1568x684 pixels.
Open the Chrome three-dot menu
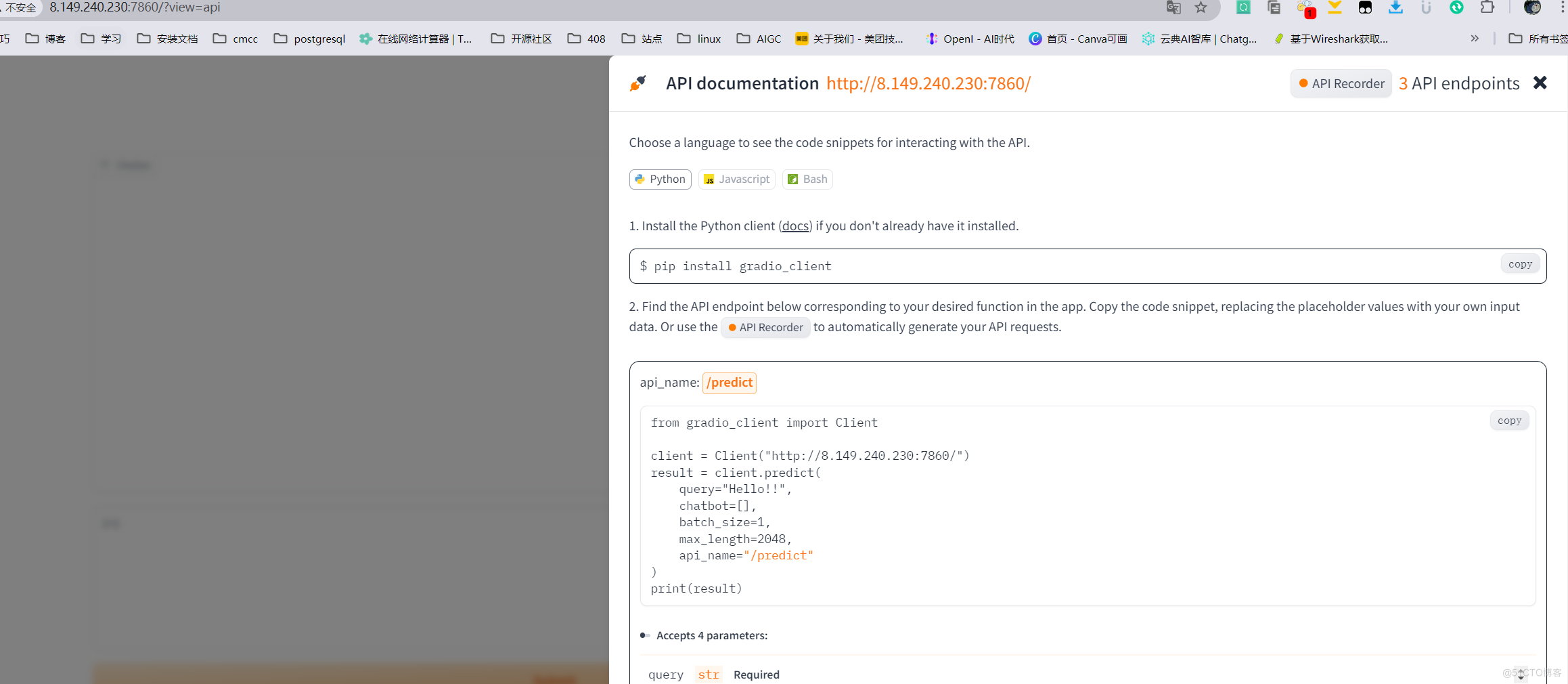pos(1562,7)
